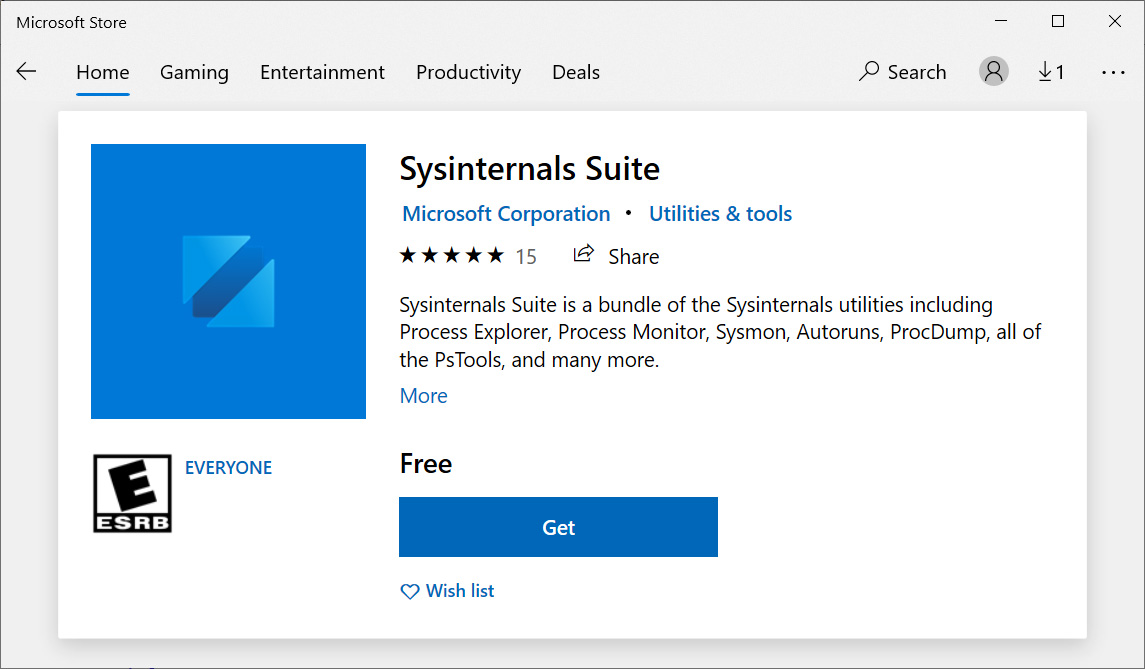Switch to the Home tab

point(103,72)
